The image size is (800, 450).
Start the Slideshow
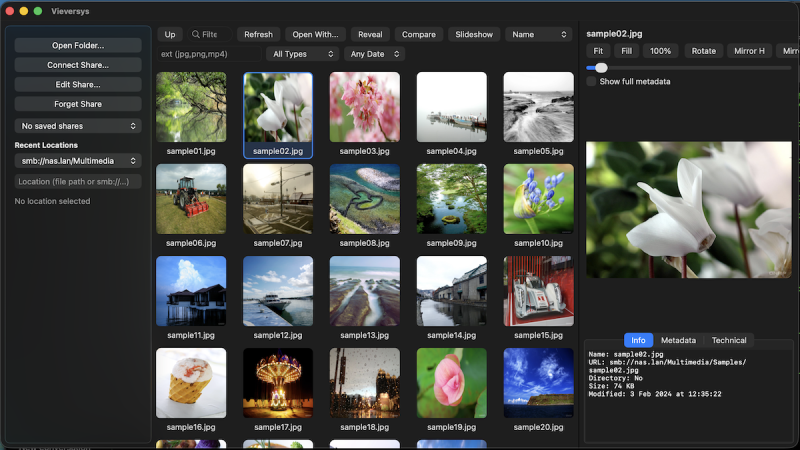pyautogui.click(x=474, y=34)
